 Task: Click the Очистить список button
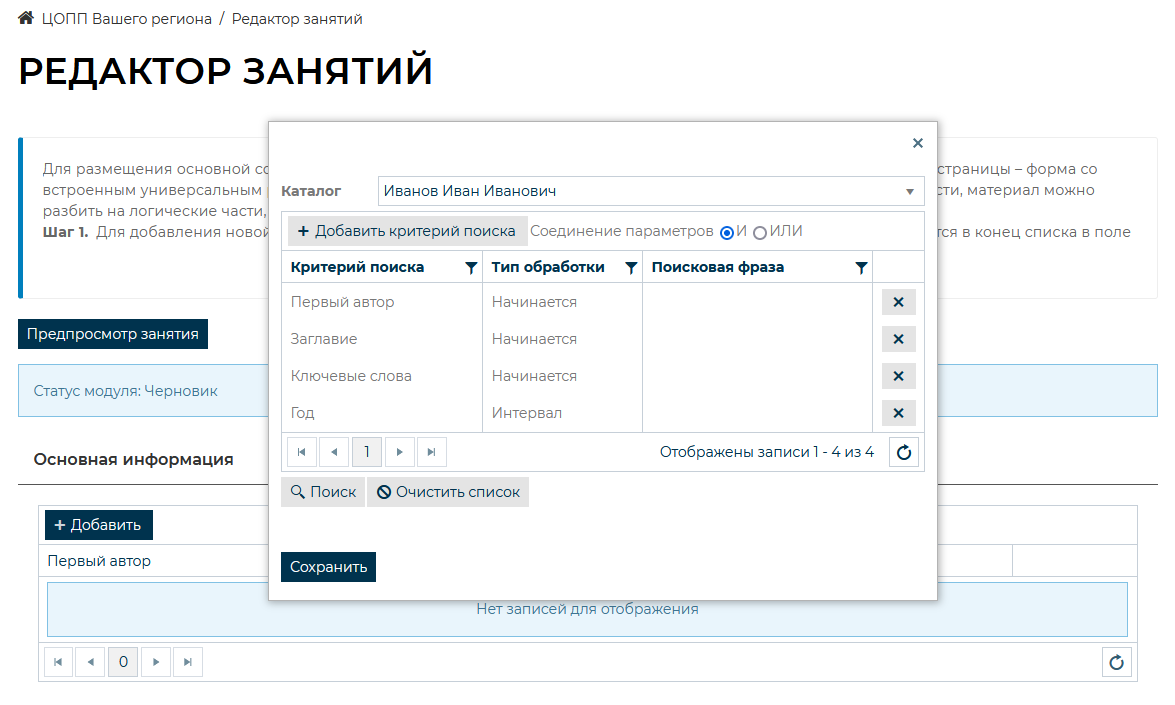448,492
